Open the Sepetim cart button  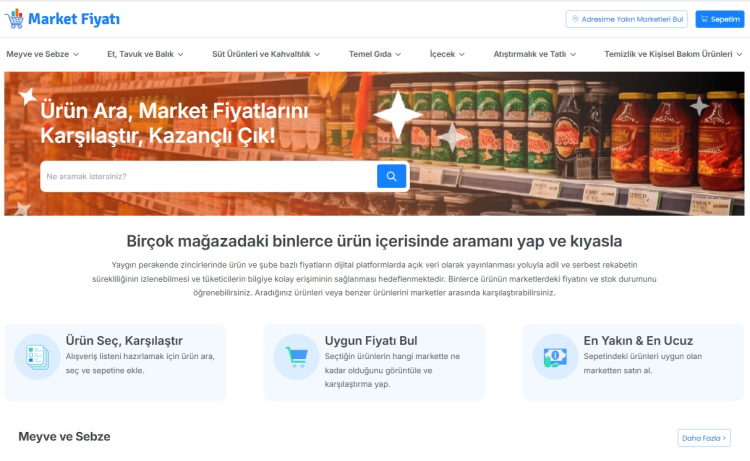tap(720, 19)
